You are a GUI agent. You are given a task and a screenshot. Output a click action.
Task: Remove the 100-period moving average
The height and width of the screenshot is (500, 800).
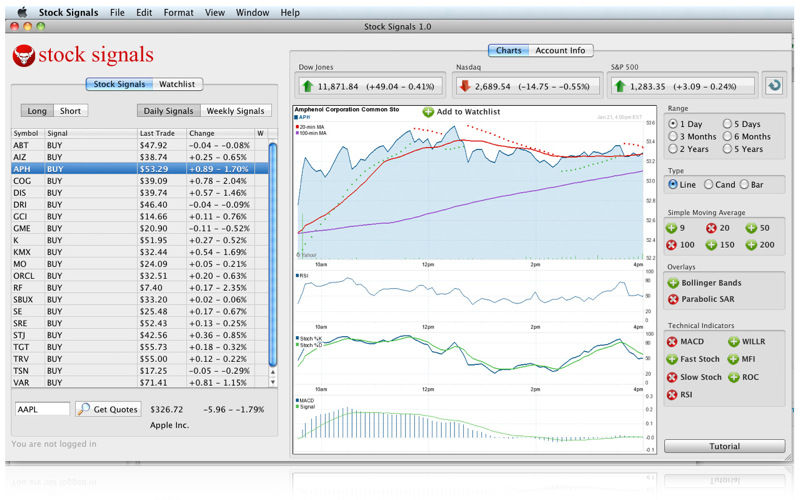tap(671, 245)
